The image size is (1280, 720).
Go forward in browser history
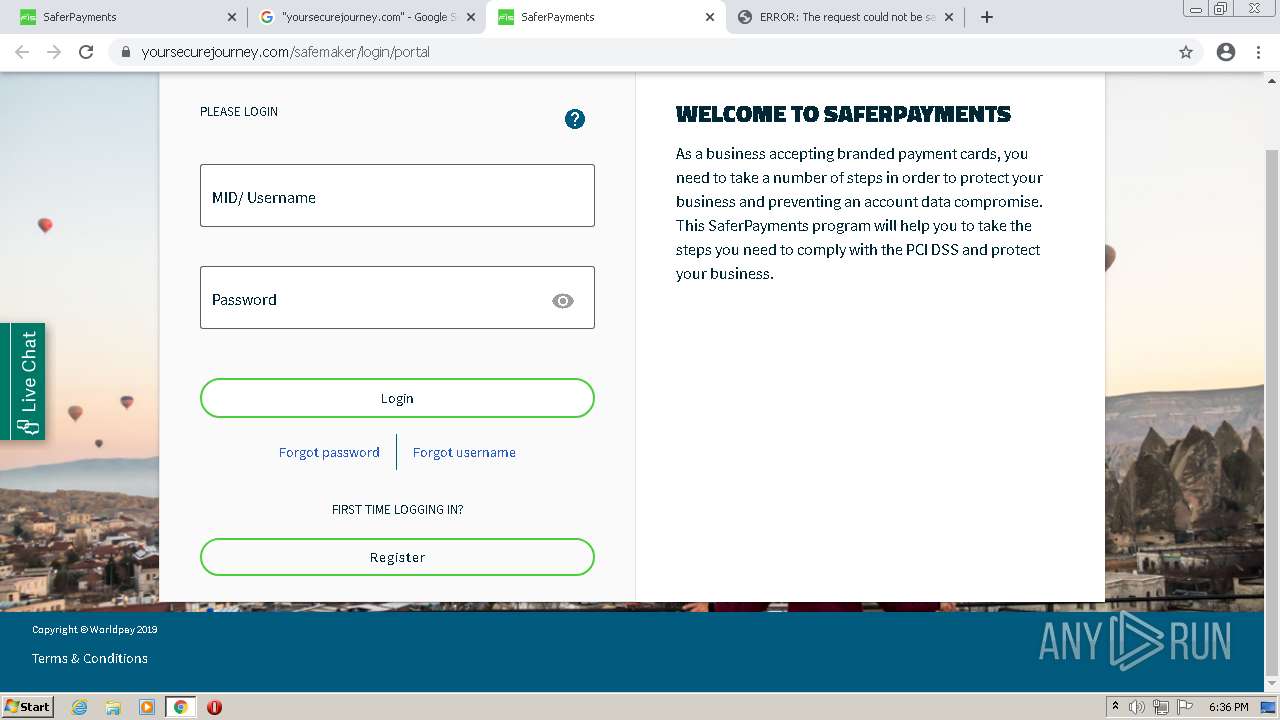(54, 52)
